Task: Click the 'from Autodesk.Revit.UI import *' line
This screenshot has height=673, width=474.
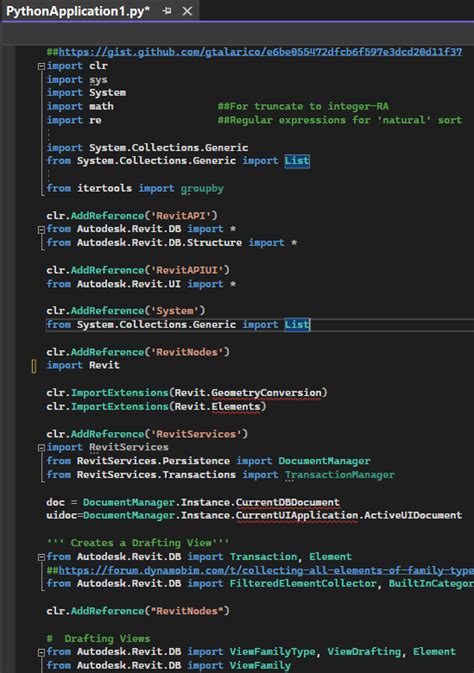Action: (x=141, y=284)
